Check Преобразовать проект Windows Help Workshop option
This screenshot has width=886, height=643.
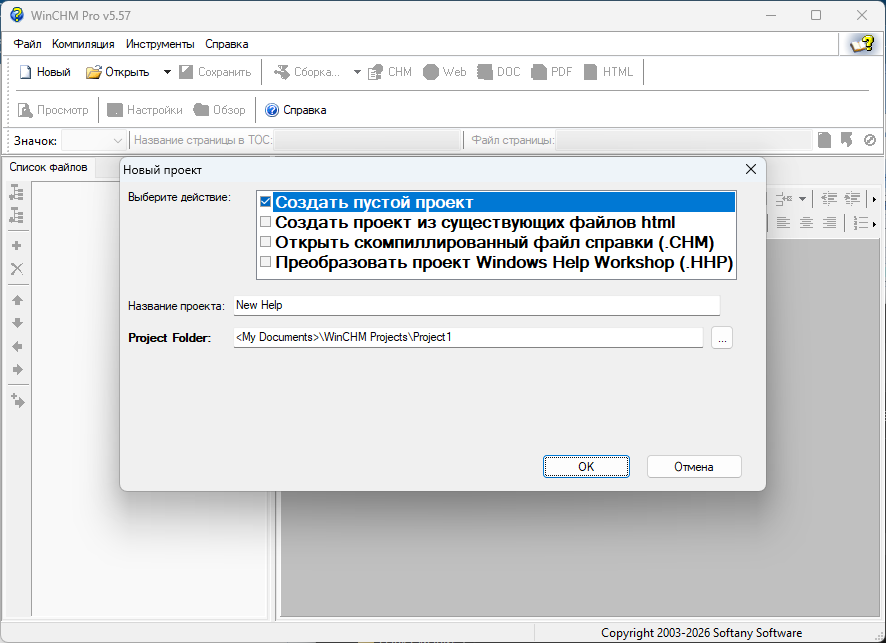click(x=266, y=262)
